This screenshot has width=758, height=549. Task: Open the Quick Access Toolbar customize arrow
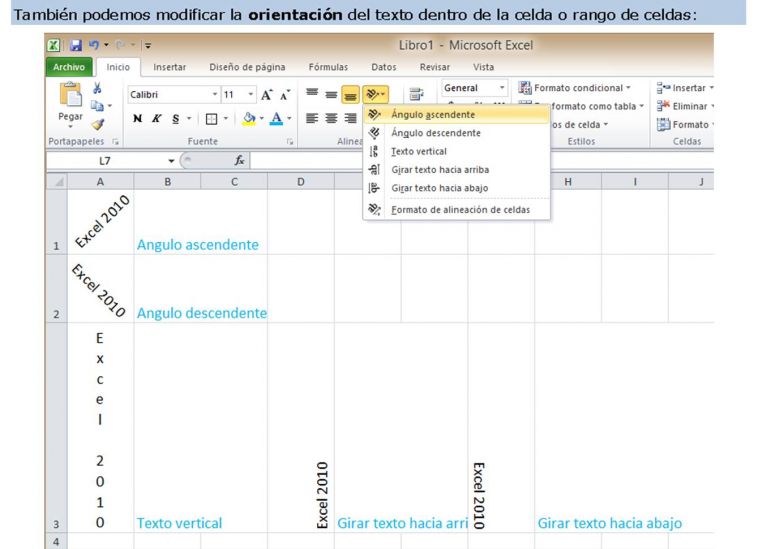[148, 46]
